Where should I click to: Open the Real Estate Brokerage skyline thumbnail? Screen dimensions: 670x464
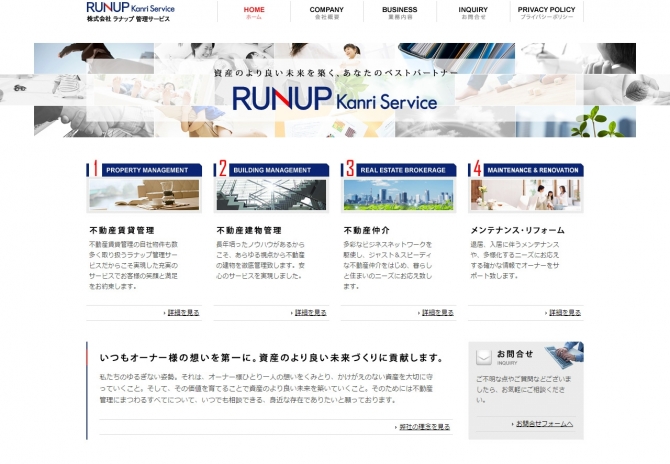(x=398, y=195)
